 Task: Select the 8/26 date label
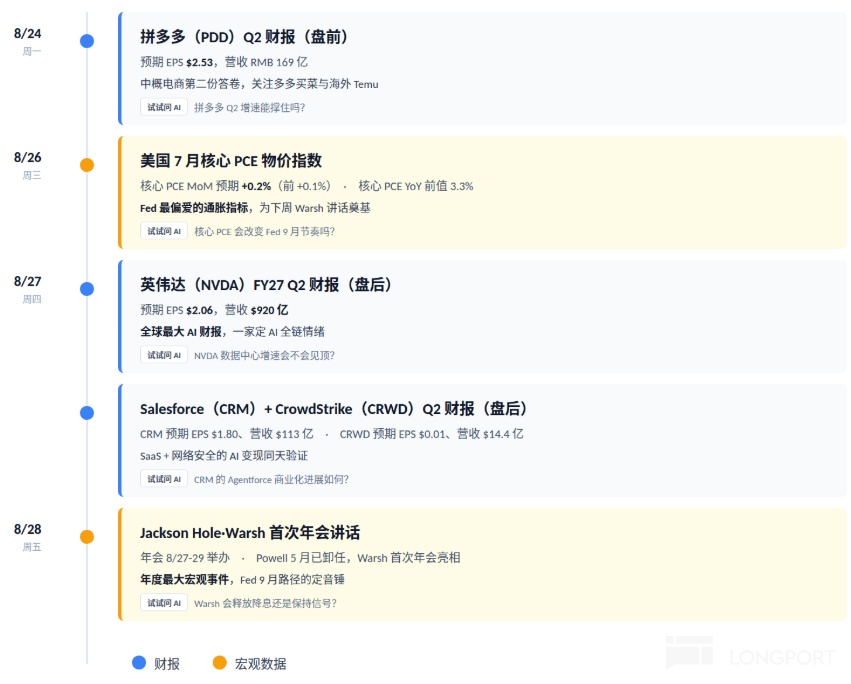point(28,157)
